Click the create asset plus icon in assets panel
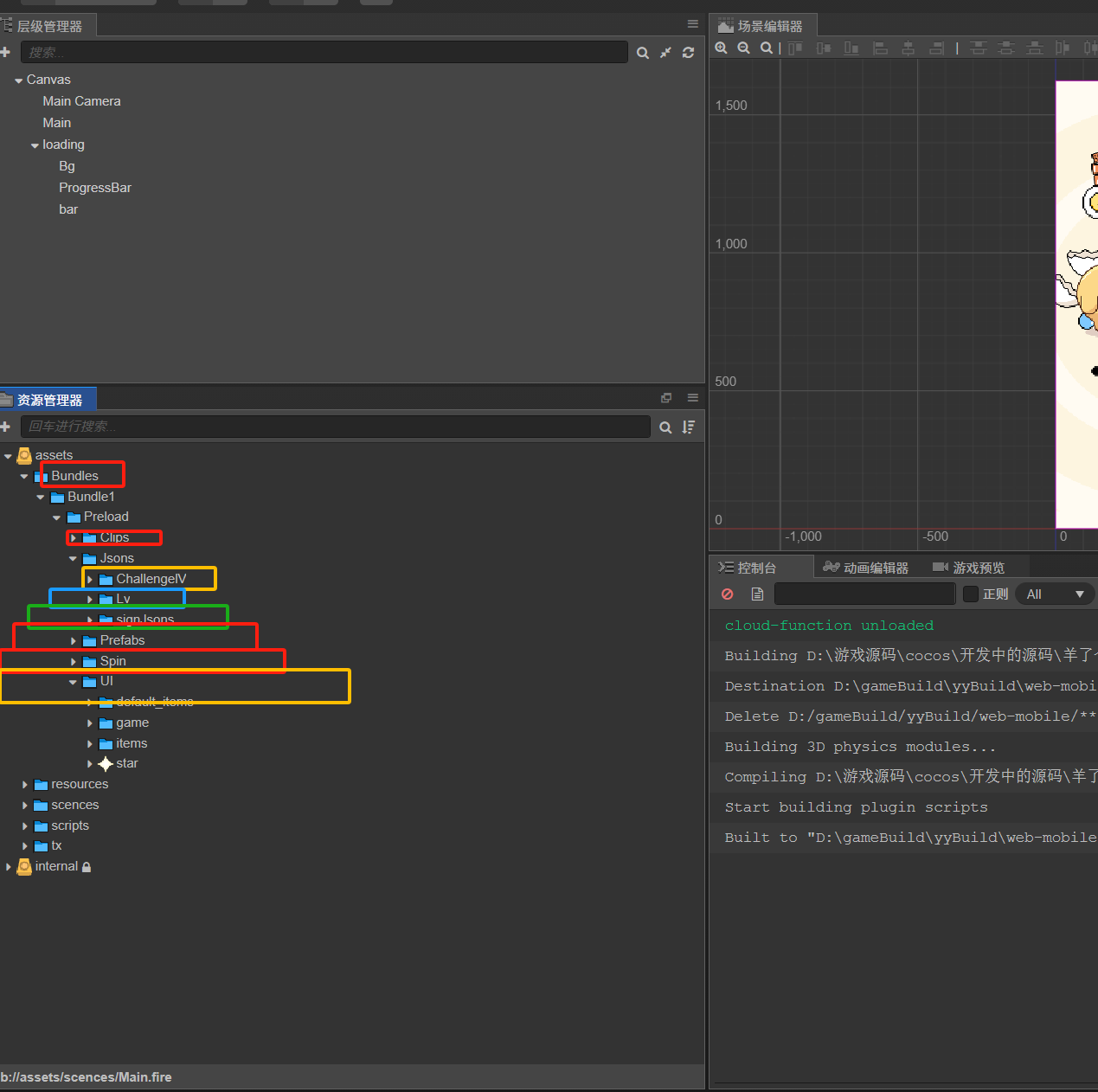Screen dimensions: 1098x1092 pos(5,427)
